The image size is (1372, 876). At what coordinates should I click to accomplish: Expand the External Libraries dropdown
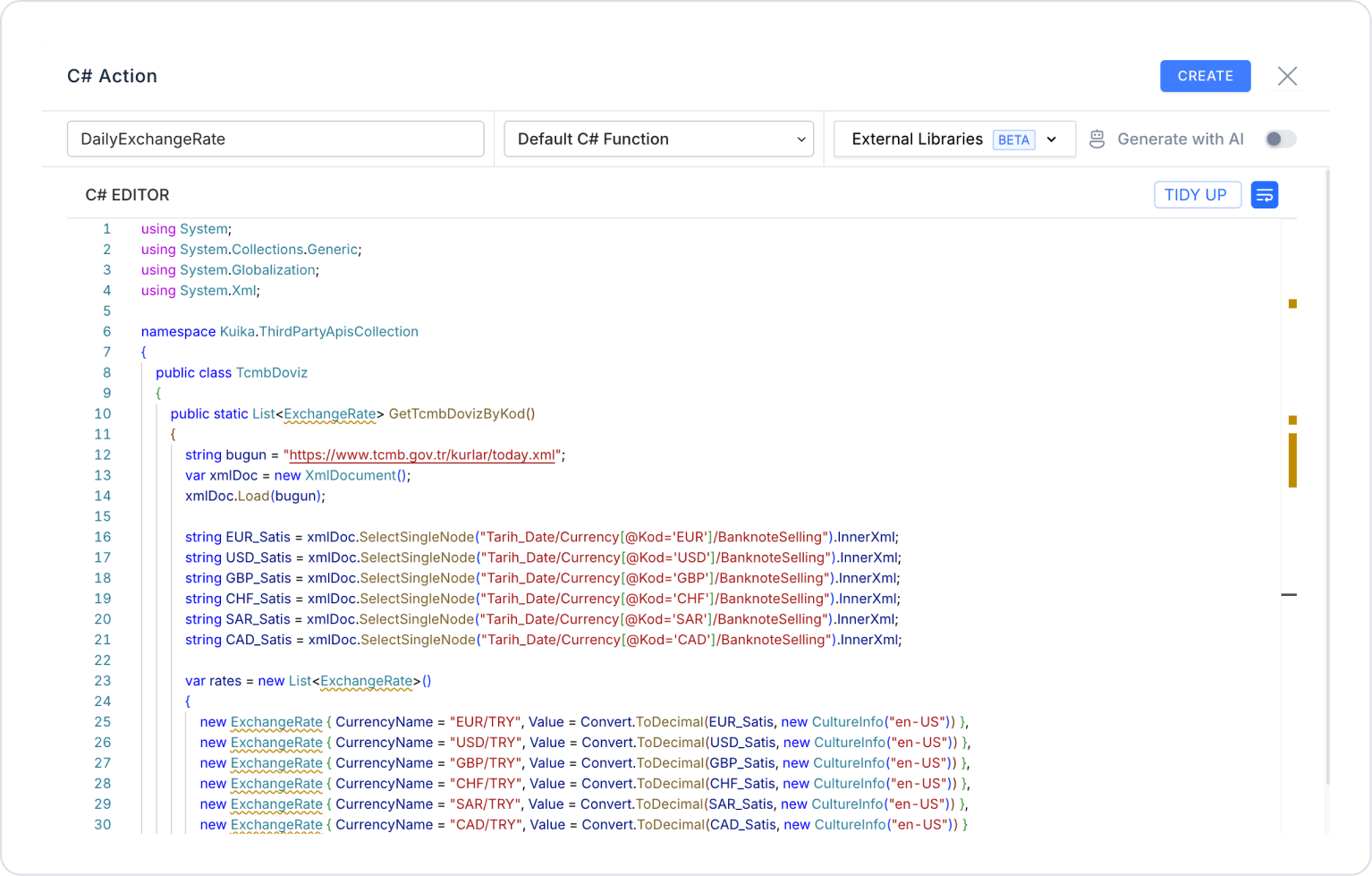(x=954, y=139)
